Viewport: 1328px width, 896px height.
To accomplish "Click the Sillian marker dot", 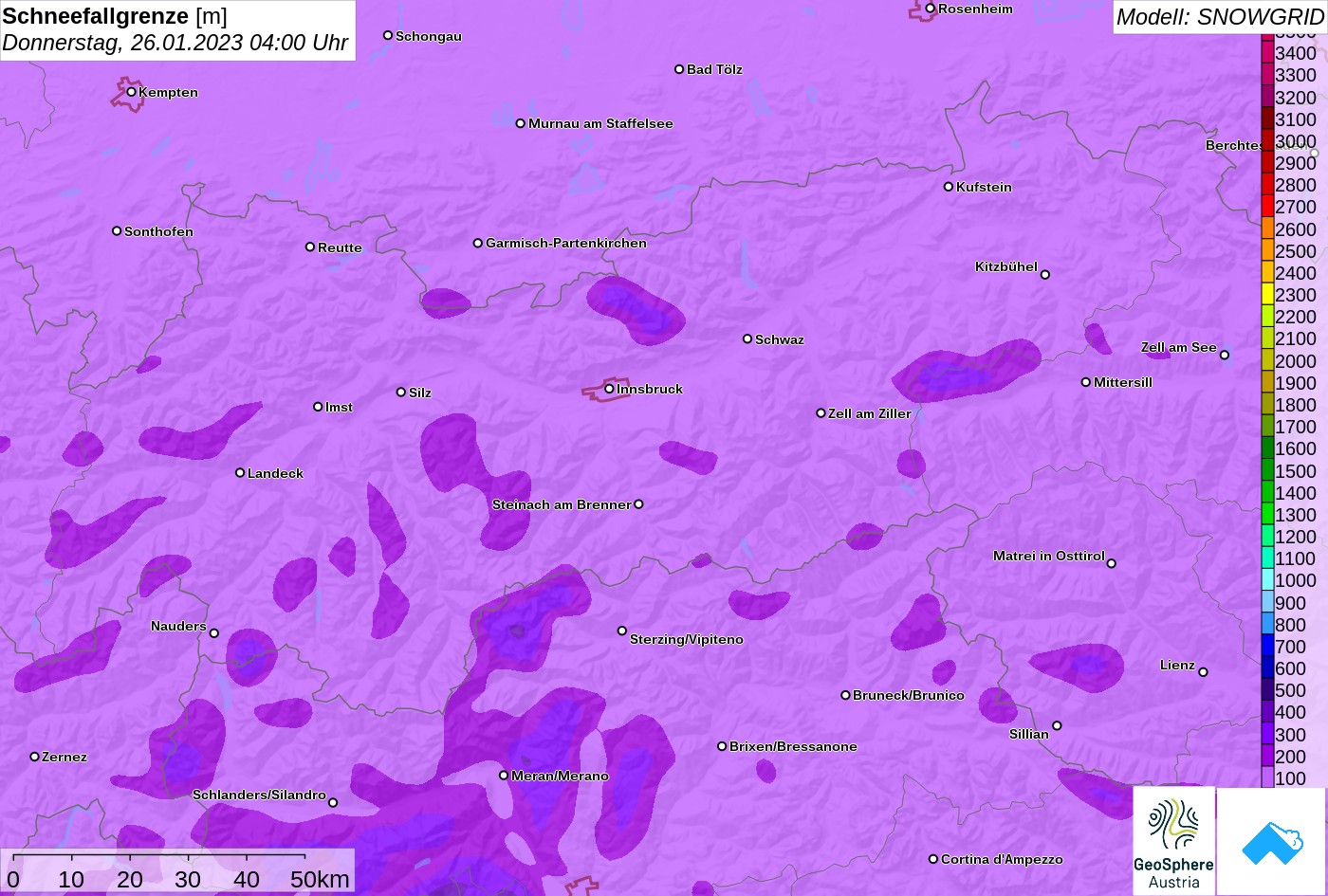I will (x=1057, y=726).
